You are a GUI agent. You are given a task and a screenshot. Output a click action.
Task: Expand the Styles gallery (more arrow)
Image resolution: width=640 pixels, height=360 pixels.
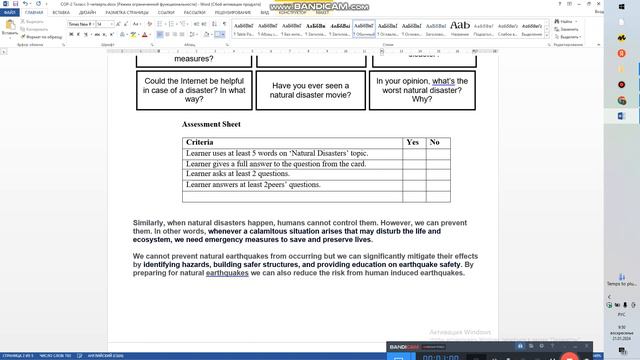pos(547,36)
